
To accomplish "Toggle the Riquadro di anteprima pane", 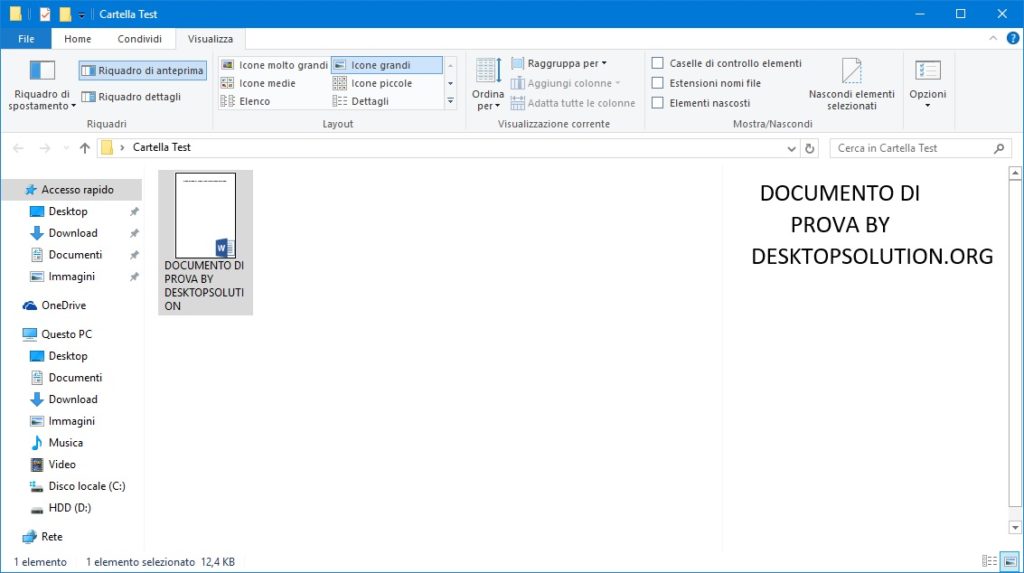I will pos(142,71).
